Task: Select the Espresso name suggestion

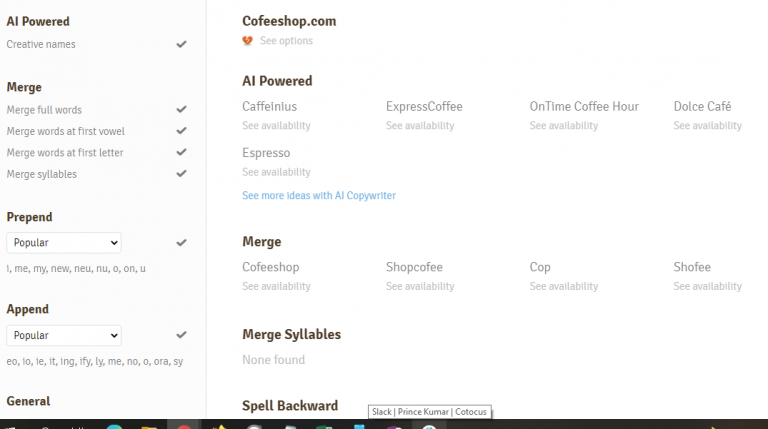Action: click(266, 153)
